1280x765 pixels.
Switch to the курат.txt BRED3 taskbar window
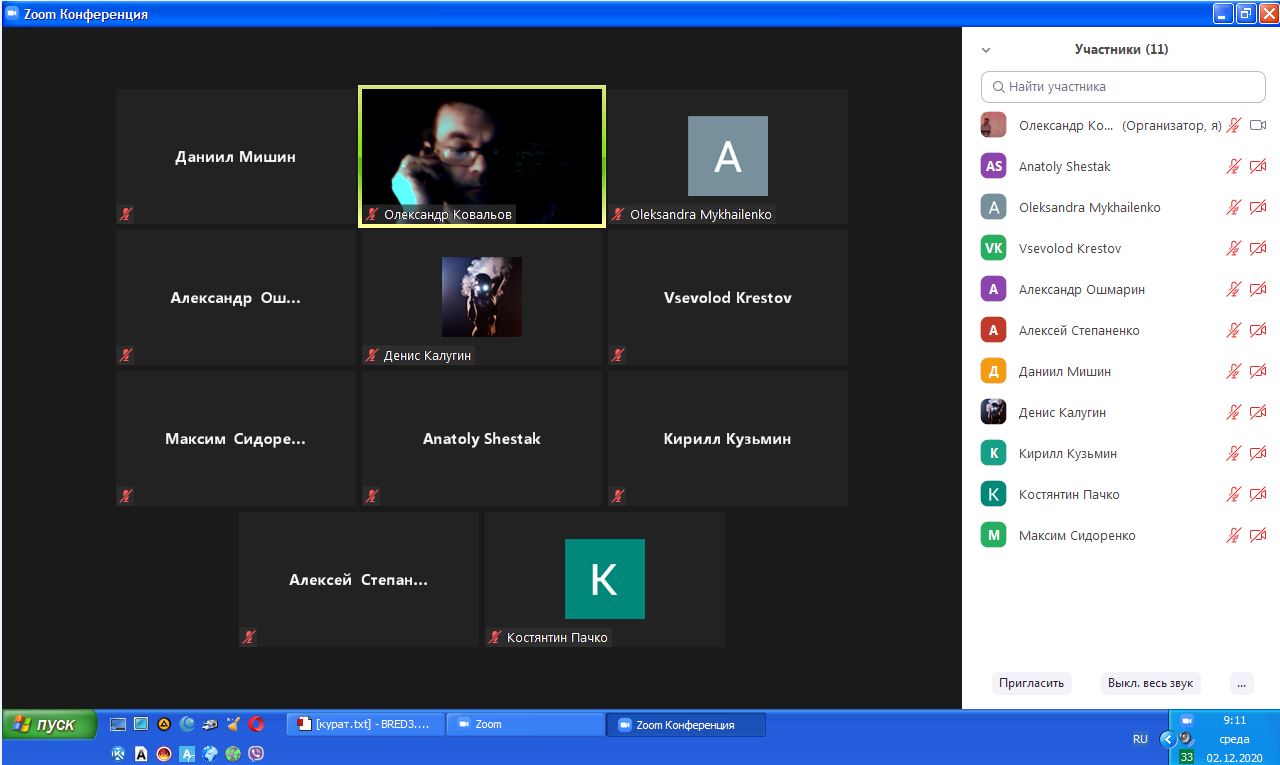coord(365,725)
